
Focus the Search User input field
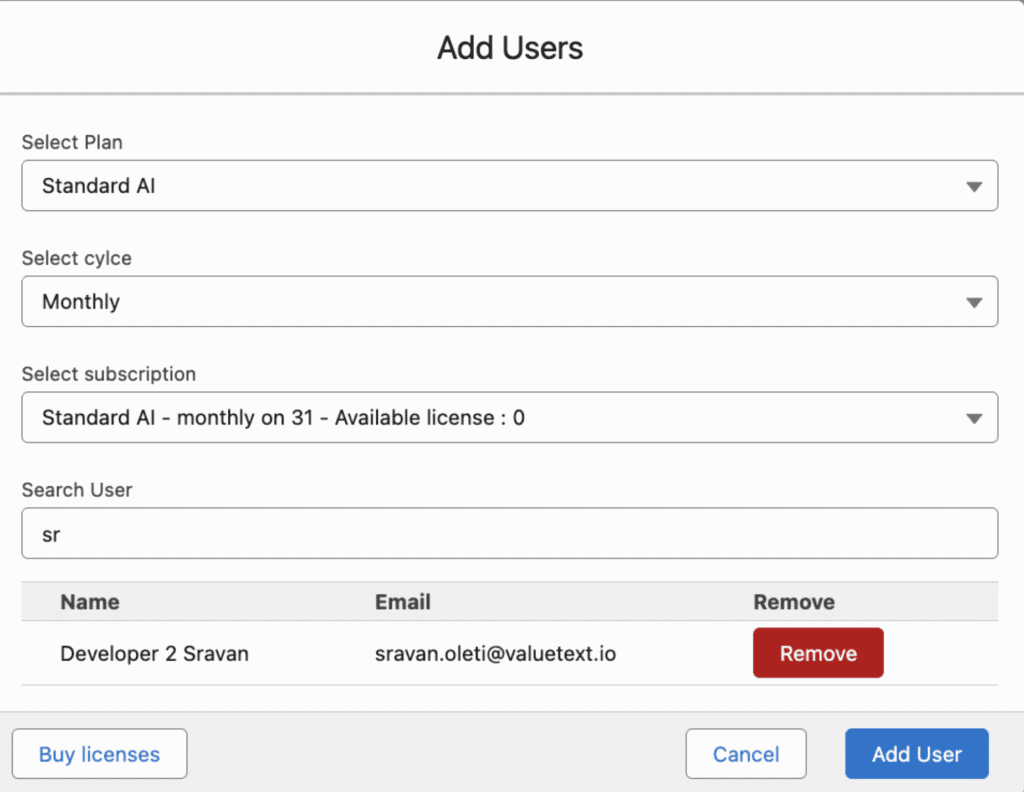[509, 534]
